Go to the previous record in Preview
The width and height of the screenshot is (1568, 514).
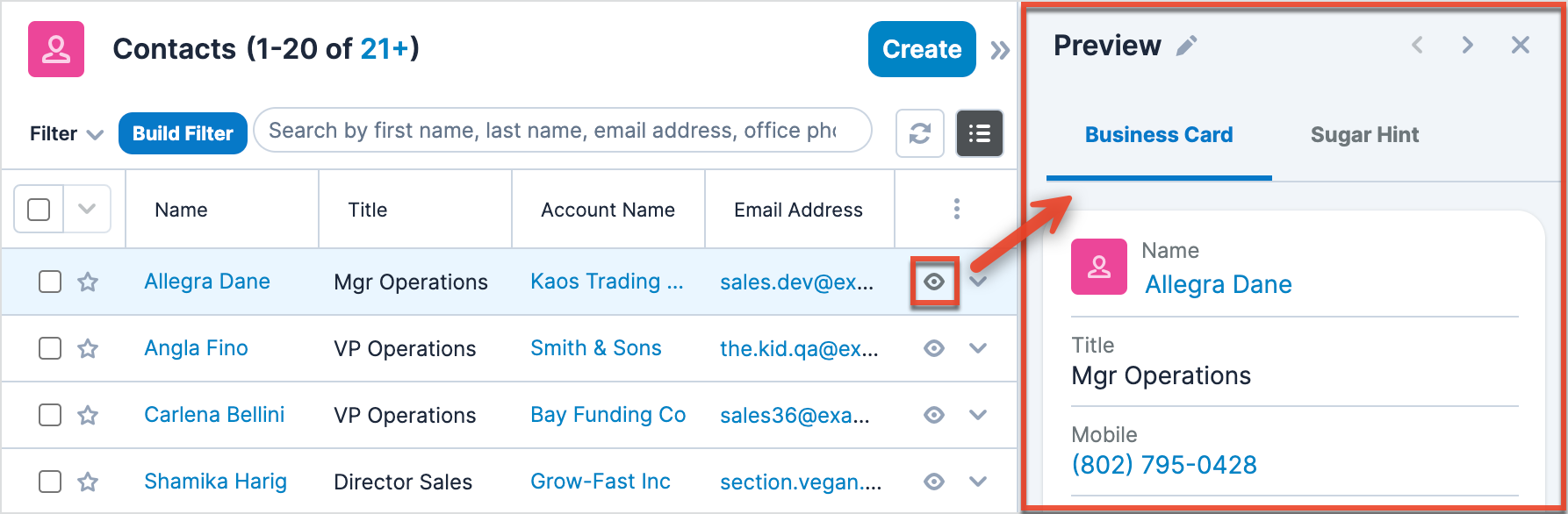1417,45
